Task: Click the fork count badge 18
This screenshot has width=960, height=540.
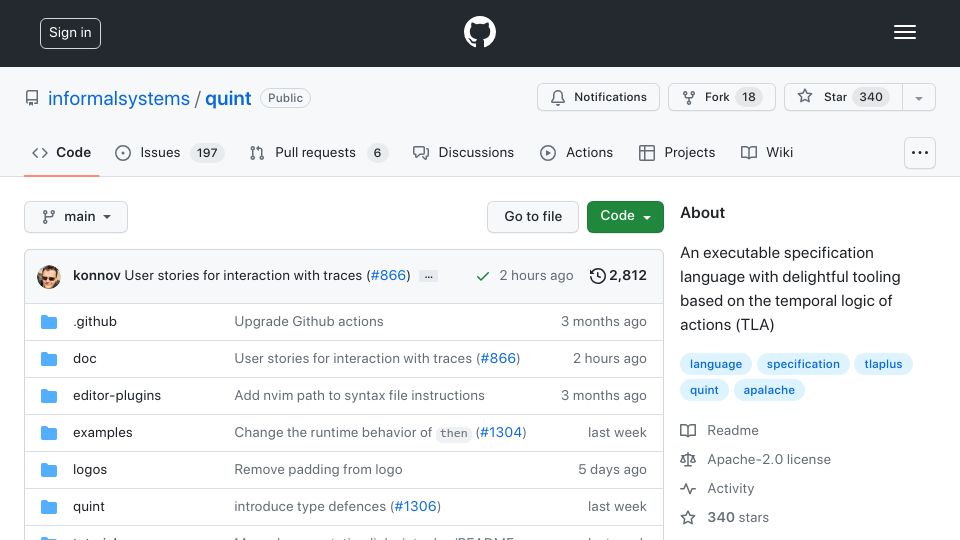Action: click(749, 97)
